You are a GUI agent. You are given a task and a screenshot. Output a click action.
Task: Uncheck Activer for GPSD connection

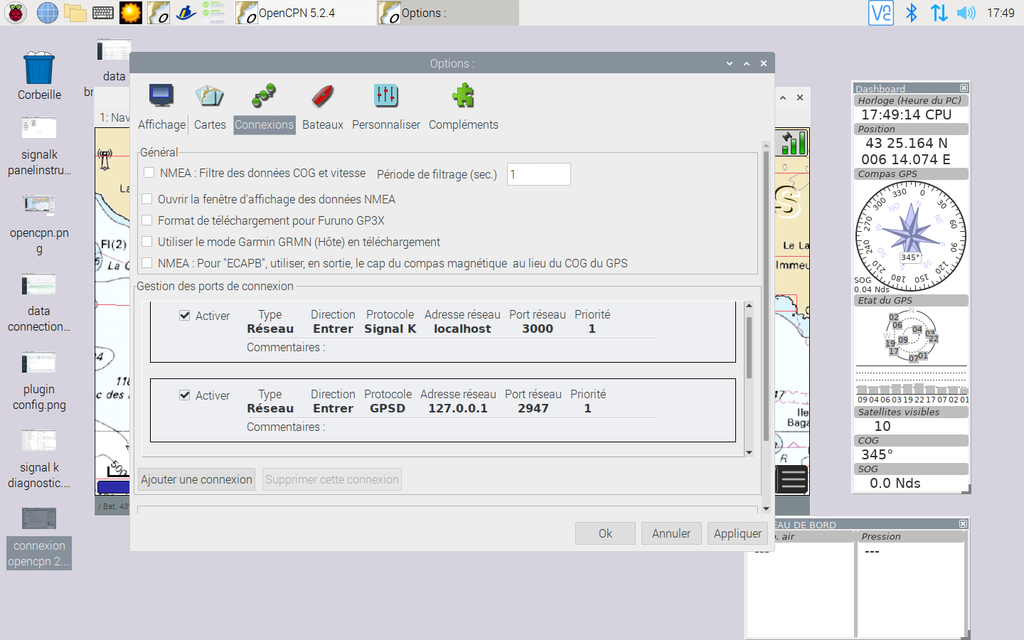[x=185, y=395]
